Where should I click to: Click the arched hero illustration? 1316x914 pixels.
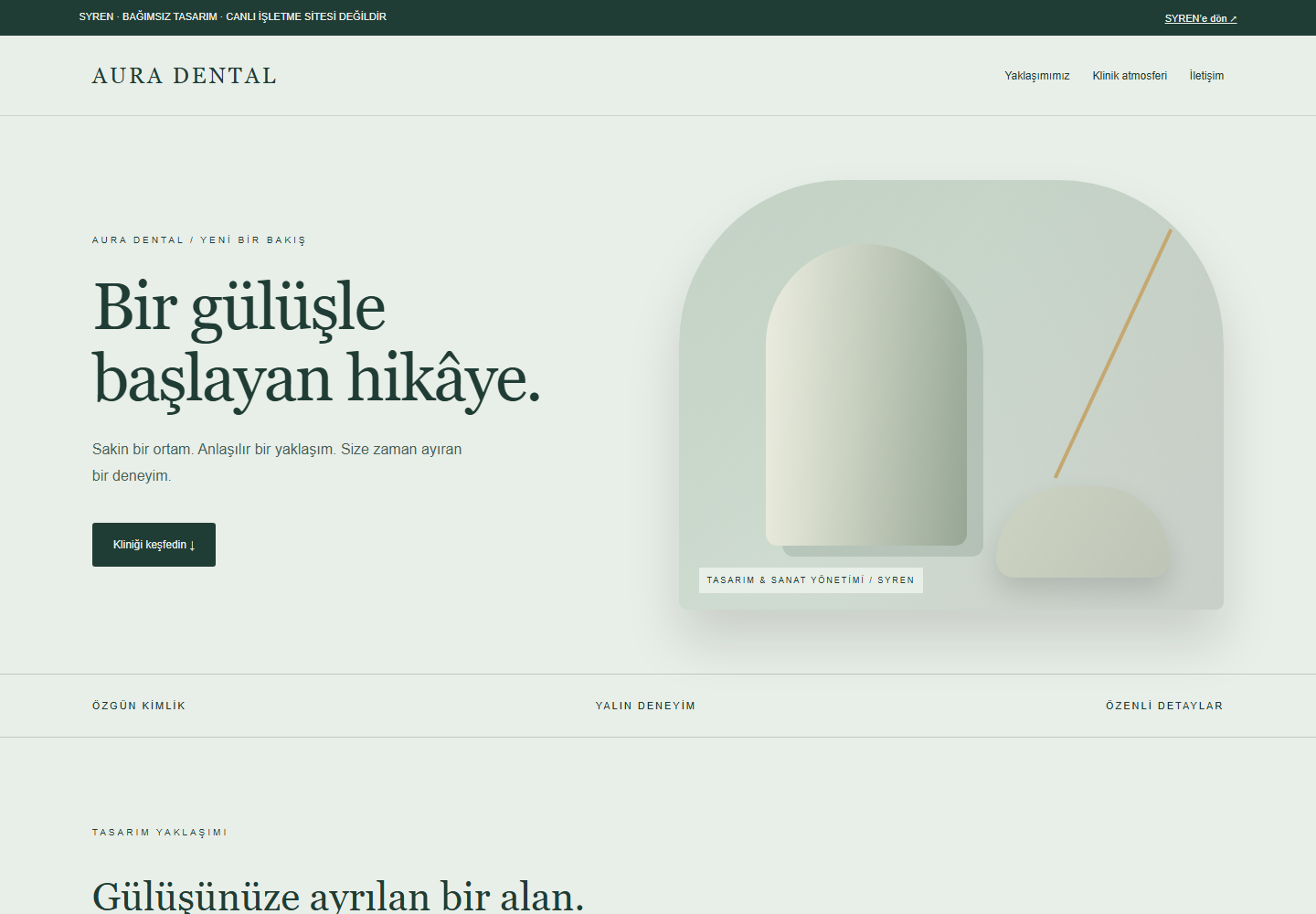click(950, 395)
